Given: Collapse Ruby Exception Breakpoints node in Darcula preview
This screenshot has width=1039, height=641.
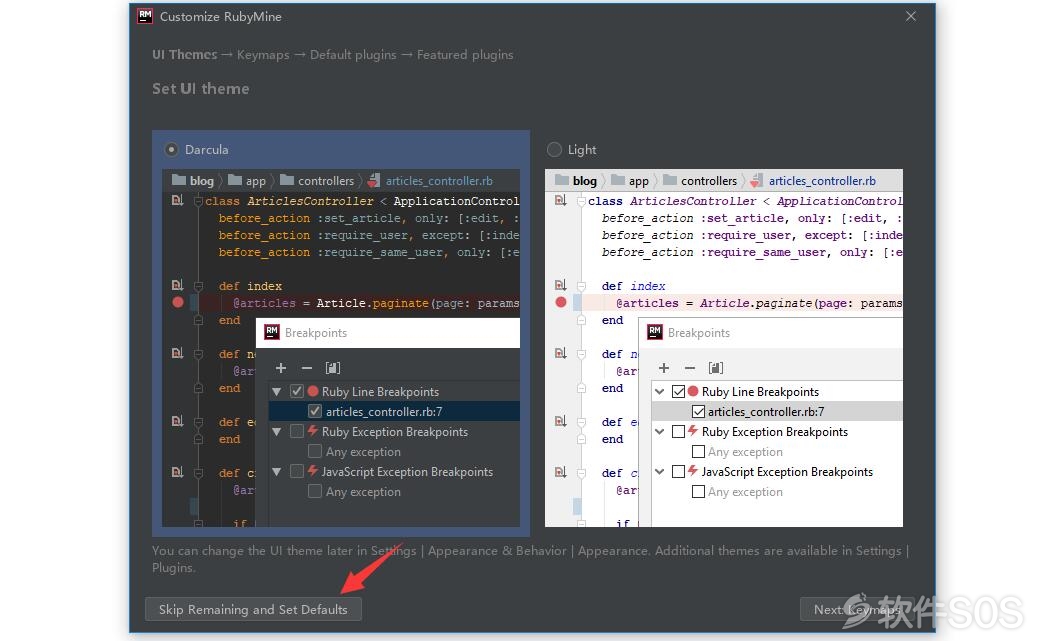Looking at the screenshot, I should pos(277,432).
